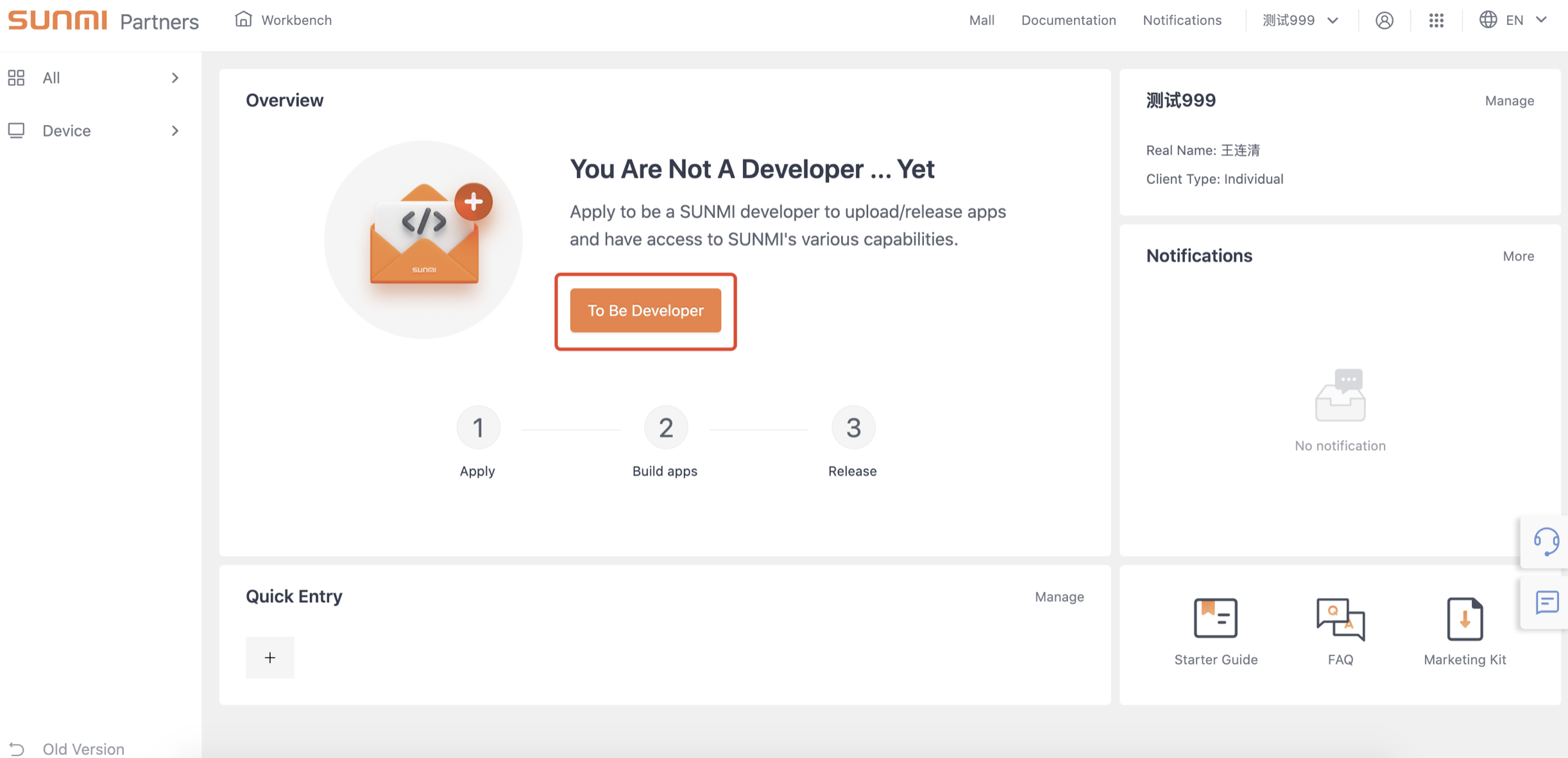Open Notifications in top navigation
This screenshot has height=758, width=1568.
click(x=1182, y=21)
